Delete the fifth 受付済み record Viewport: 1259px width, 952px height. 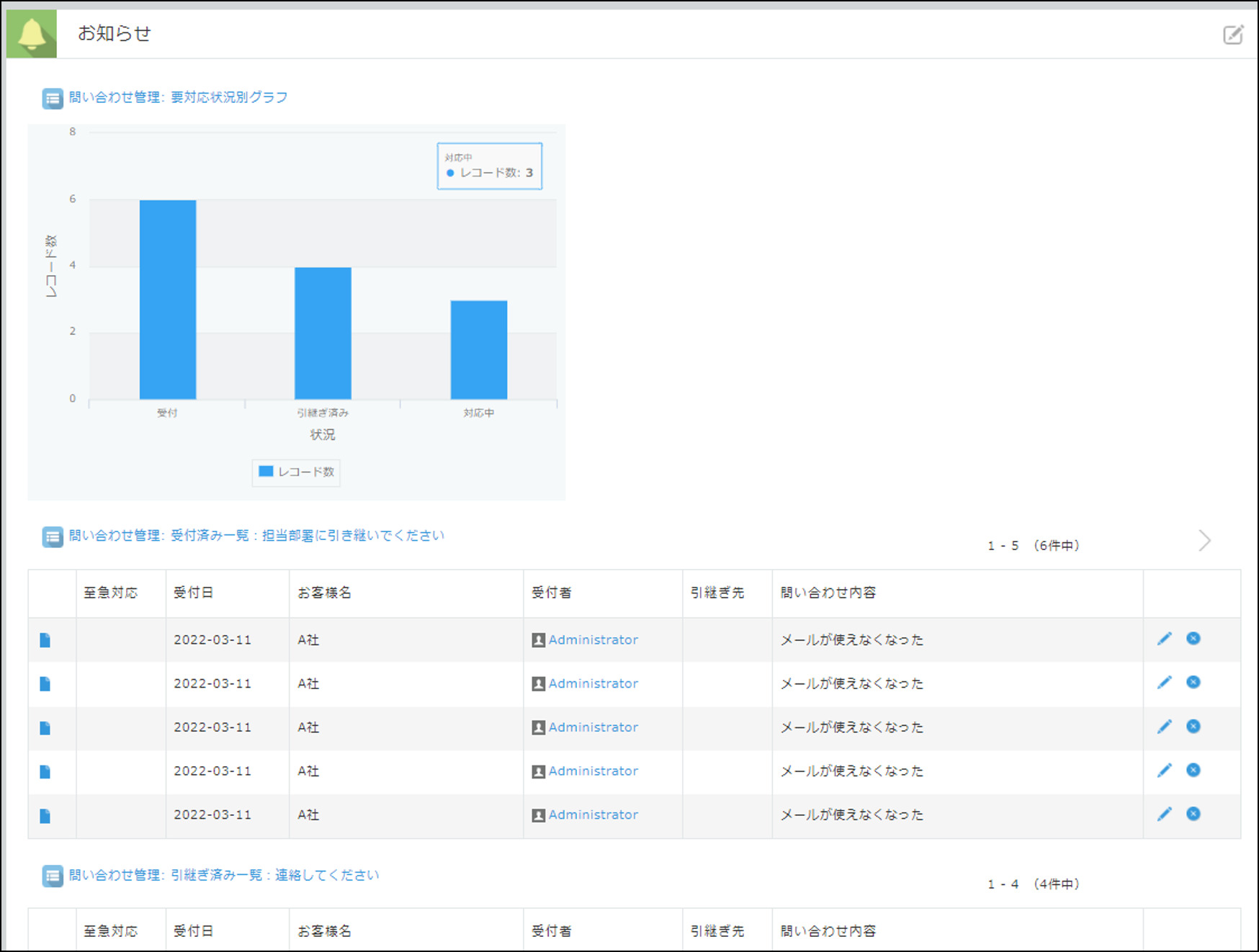tap(1193, 814)
